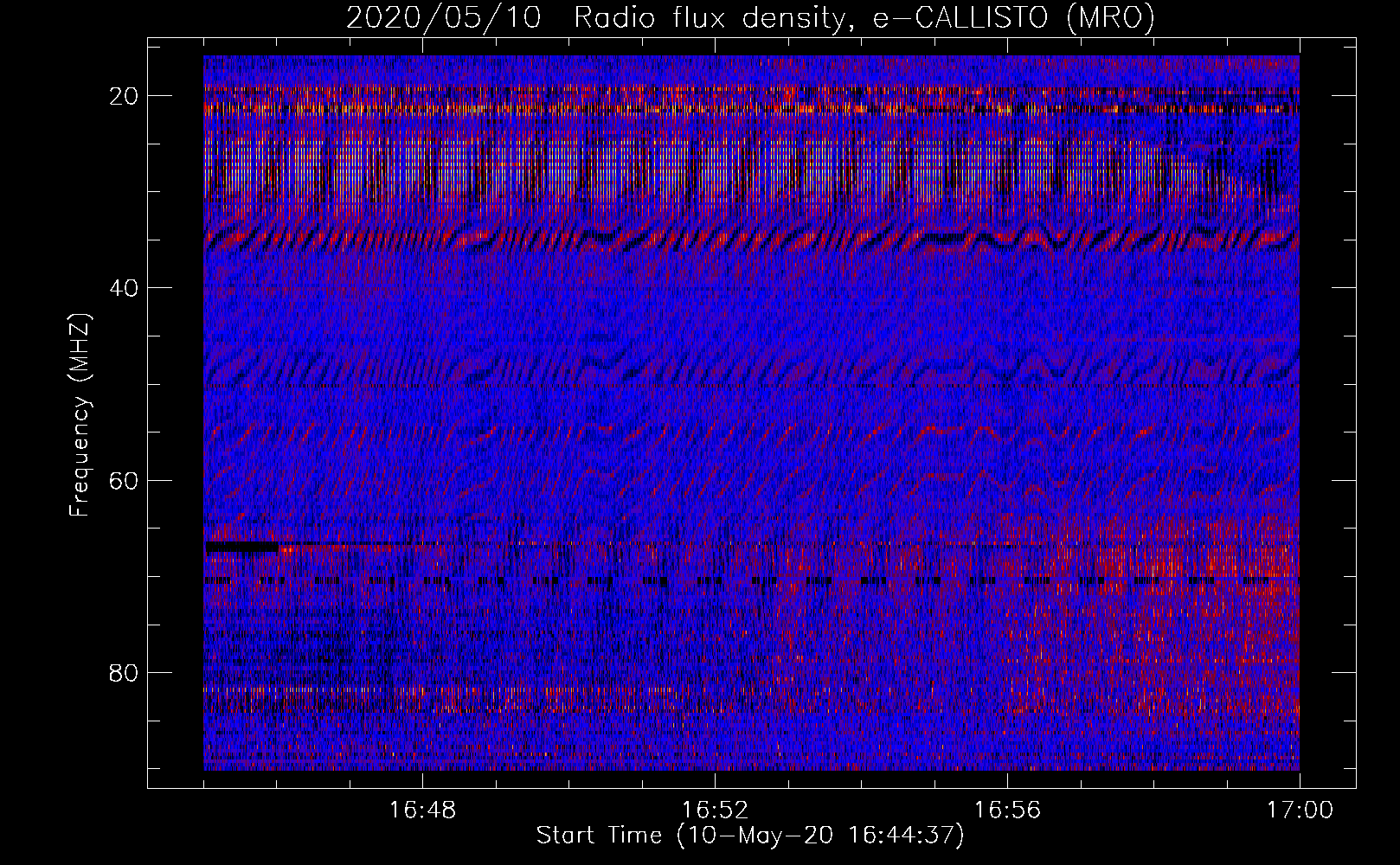The width and height of the screenshot is (1400, 865).
Task: Click the '16:56' time tick label
Action: tap(1007, 811)
